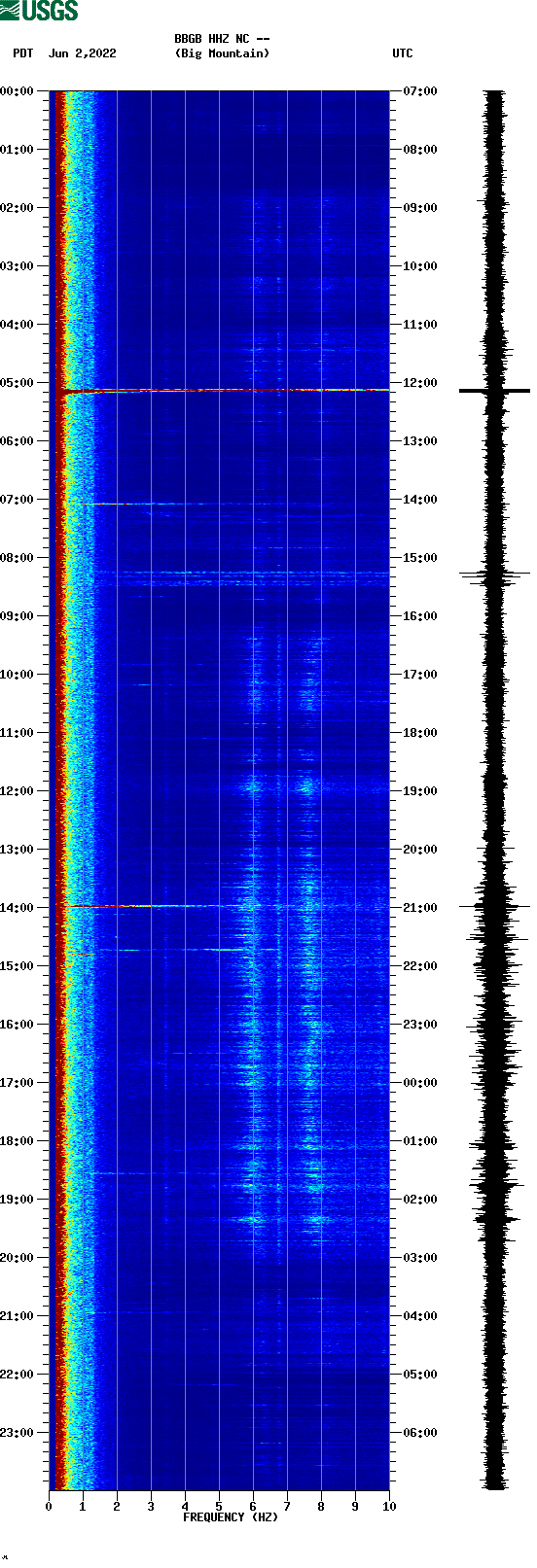Select the date text Jun 2,2022
The width and height of the screenshot is (537, 1568).
(83, 53)
